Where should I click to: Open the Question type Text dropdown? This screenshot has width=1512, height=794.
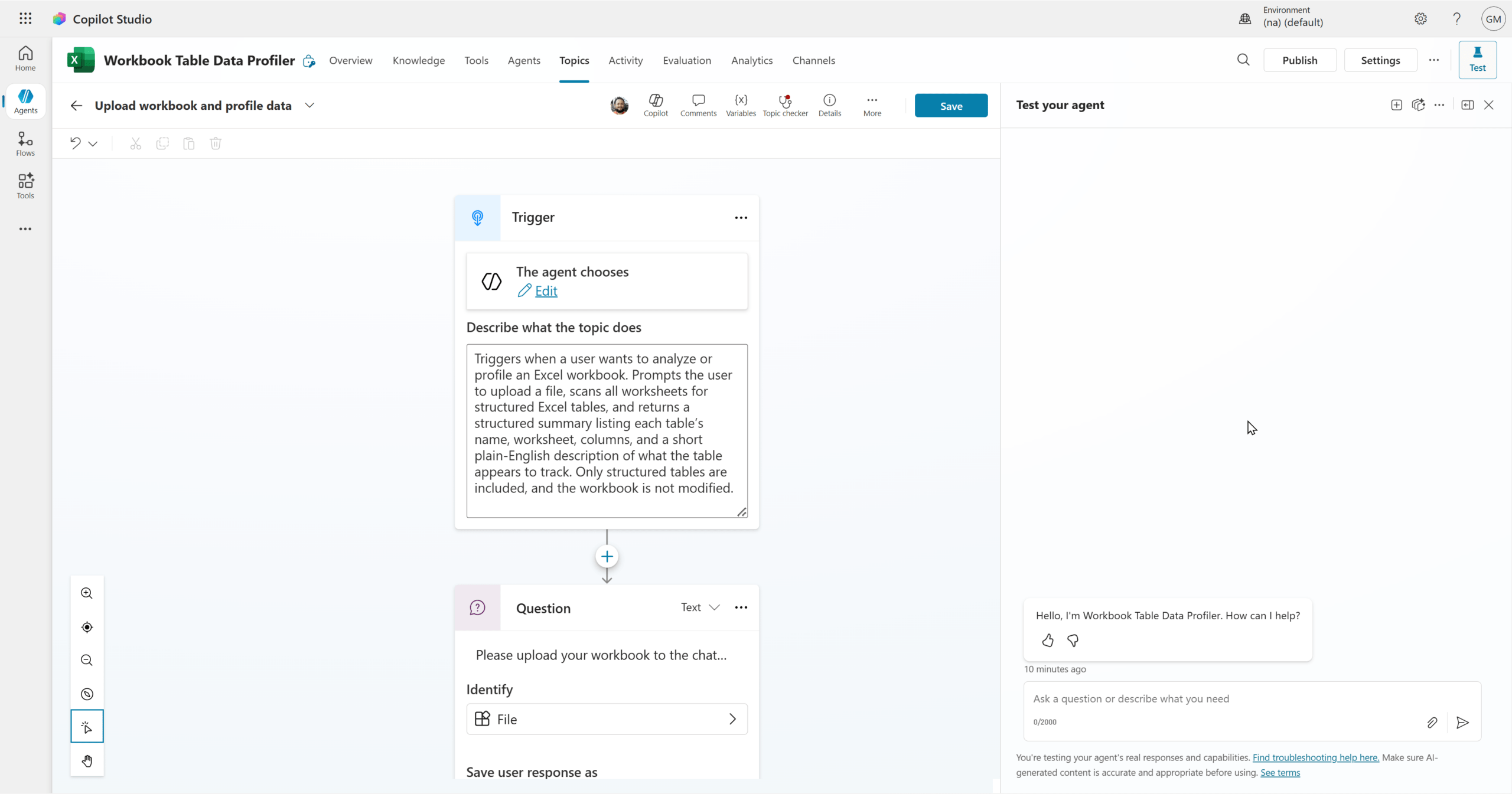point(700,607)
